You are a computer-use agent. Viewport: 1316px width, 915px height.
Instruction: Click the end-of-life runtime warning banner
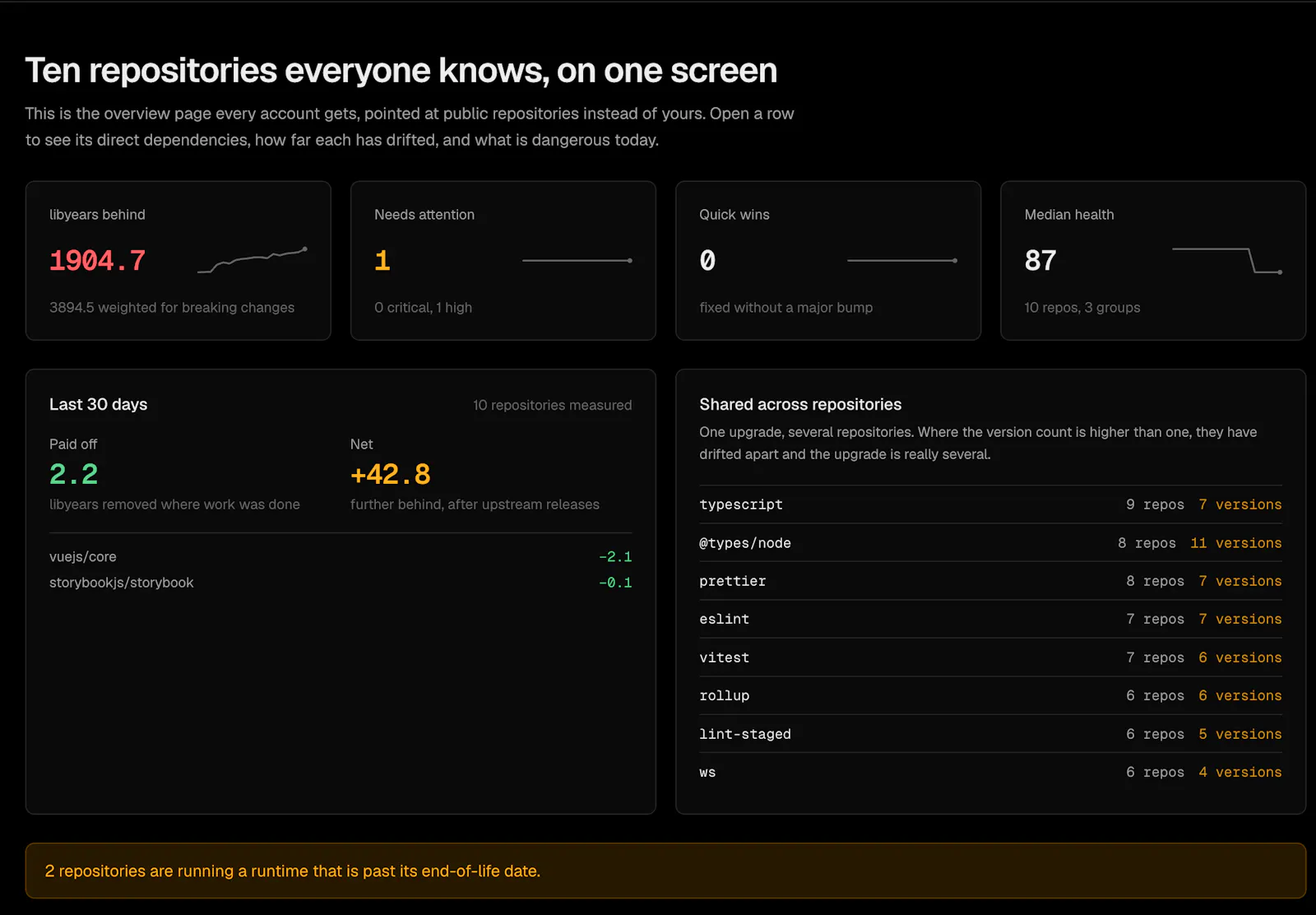click(x=665, y=871)
